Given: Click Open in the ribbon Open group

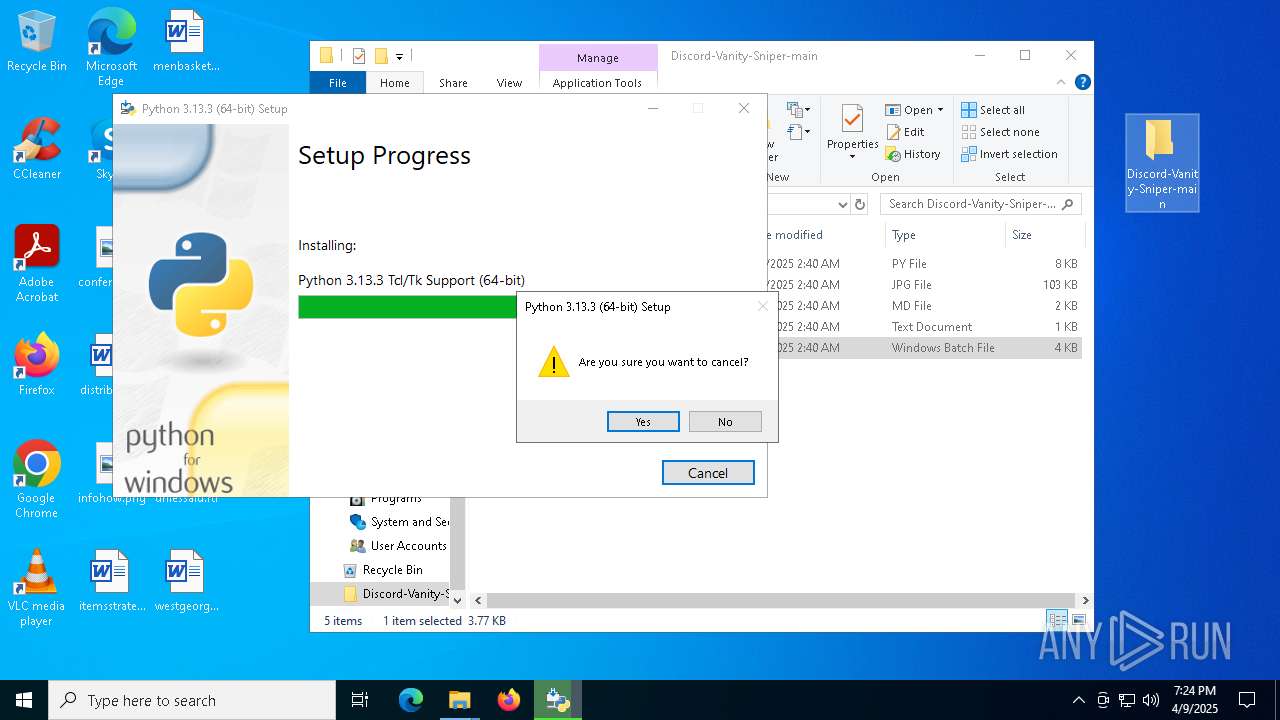Looking at the screenshot, I should (x=909, y=110).
